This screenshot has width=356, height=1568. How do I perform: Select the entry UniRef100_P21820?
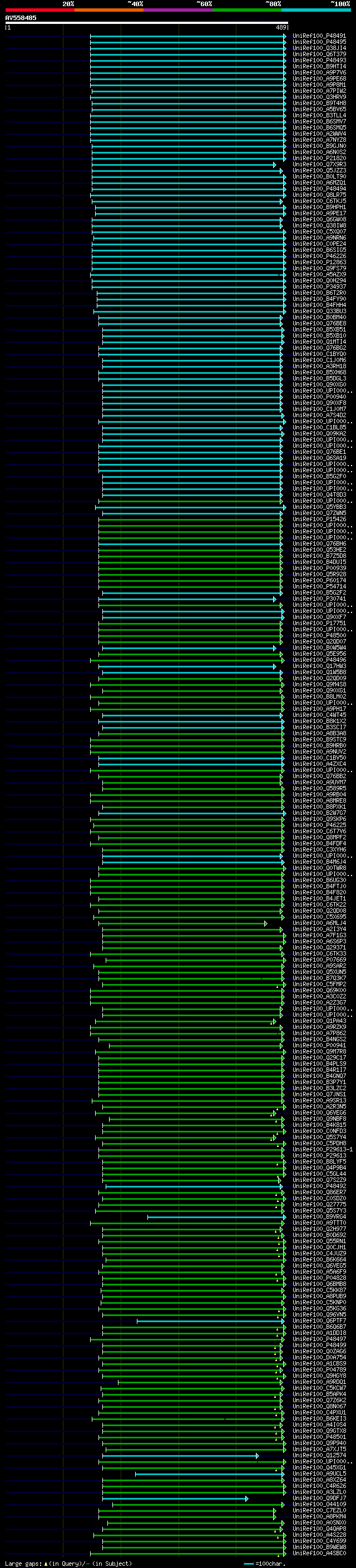click(x=319, y=159)
